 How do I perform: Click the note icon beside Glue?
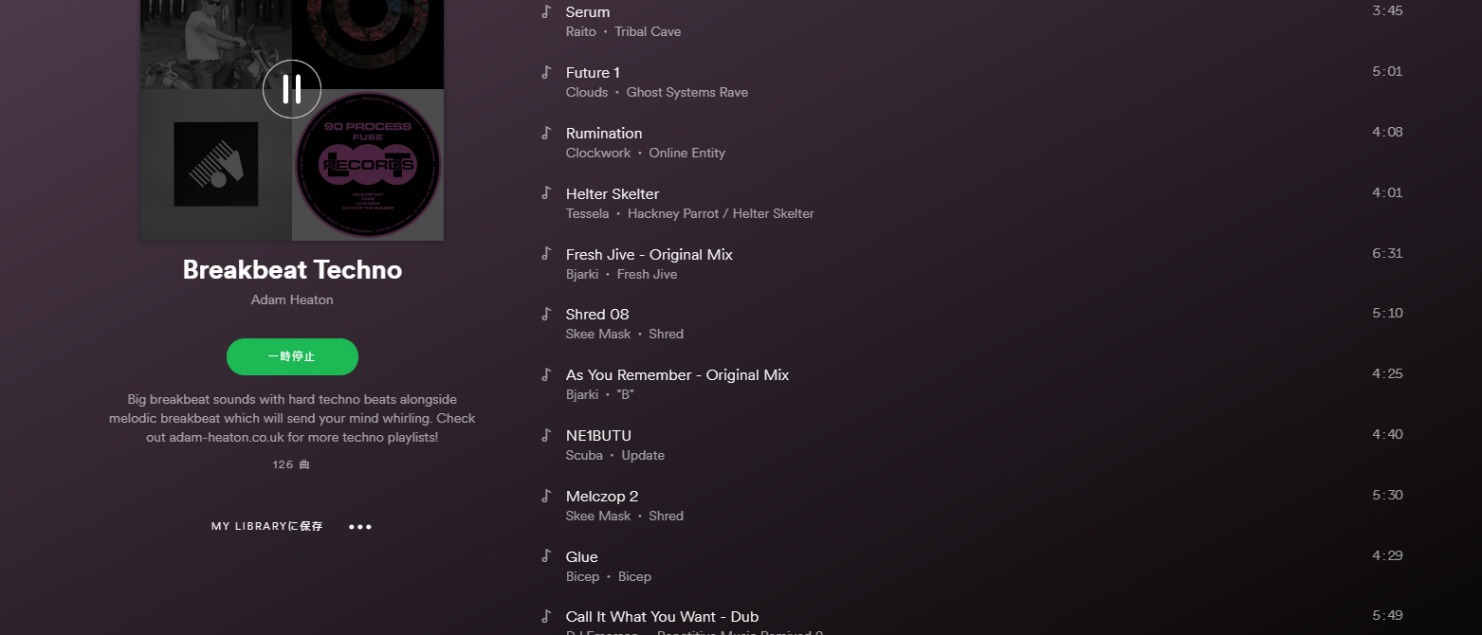pos(546,556)
